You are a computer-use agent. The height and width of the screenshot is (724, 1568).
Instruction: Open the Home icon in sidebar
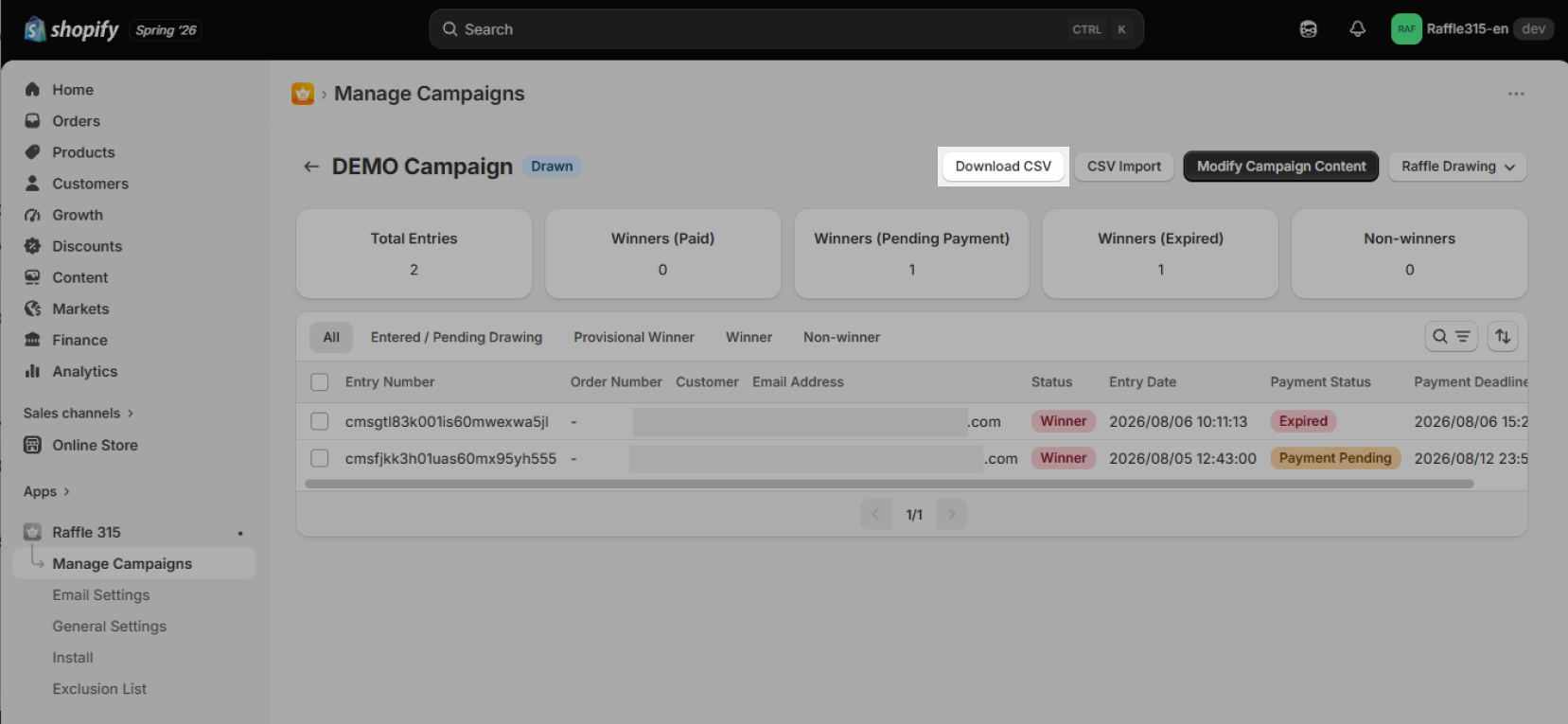pos(33,89)
